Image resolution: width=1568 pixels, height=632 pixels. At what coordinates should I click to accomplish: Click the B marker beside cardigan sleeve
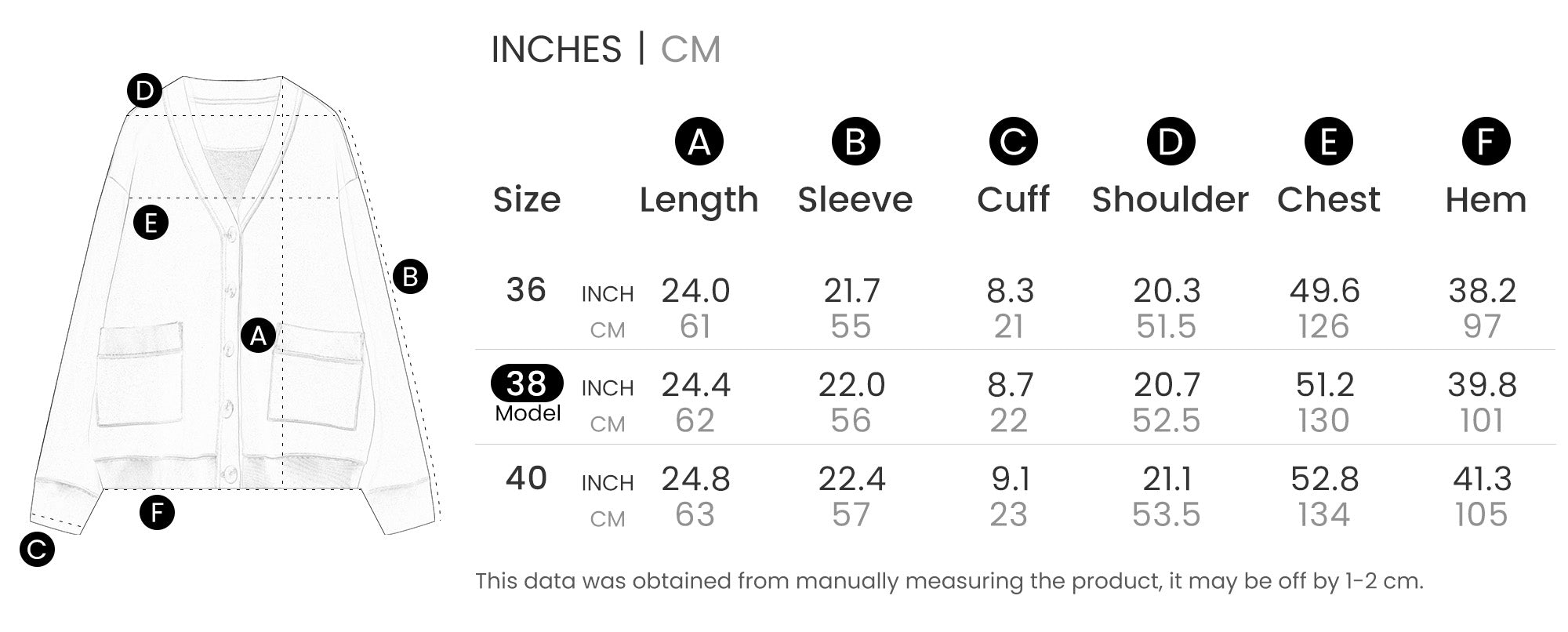410,276
